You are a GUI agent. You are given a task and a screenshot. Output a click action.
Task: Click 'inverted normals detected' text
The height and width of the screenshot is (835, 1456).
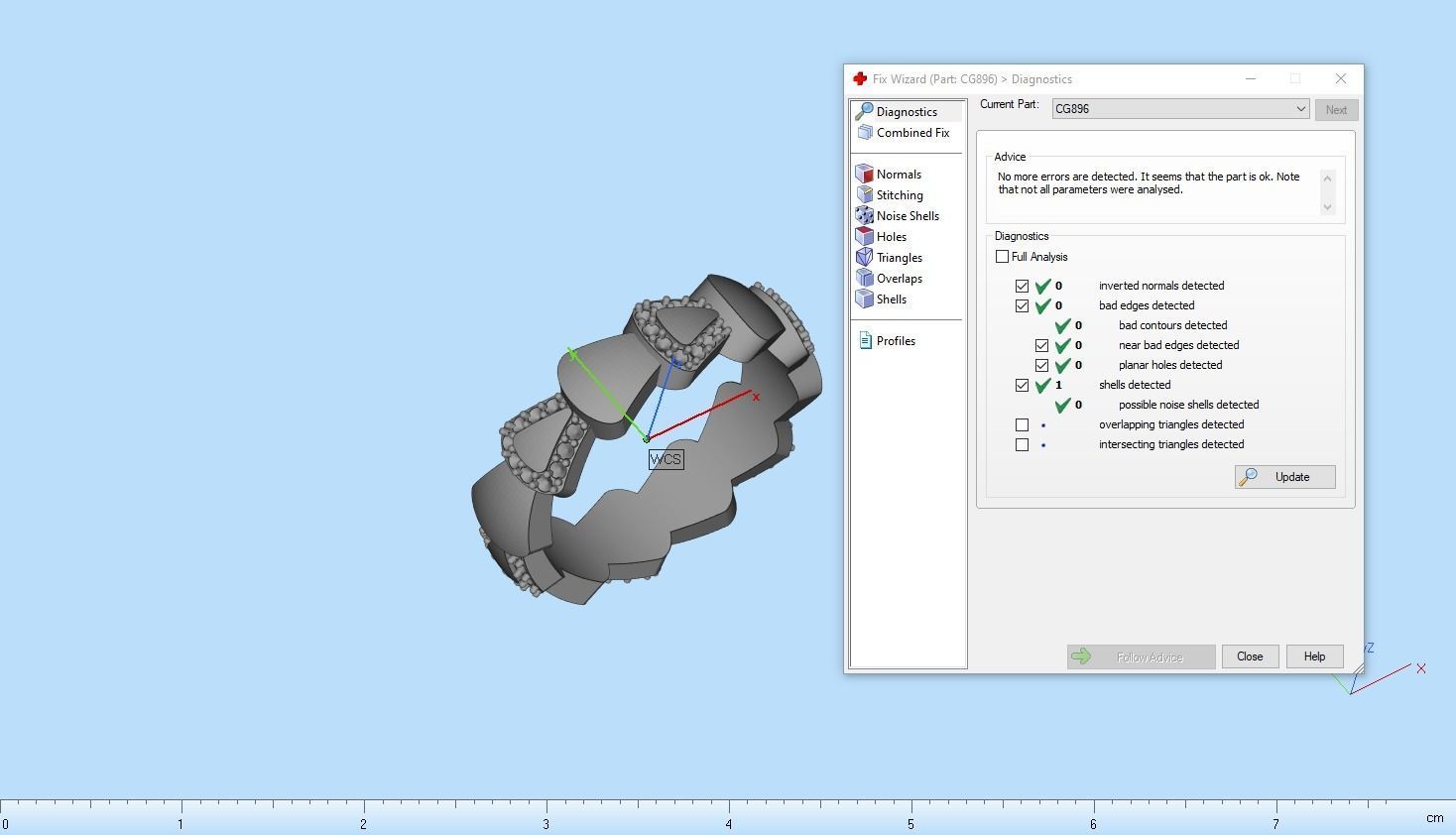(1161, 286)
